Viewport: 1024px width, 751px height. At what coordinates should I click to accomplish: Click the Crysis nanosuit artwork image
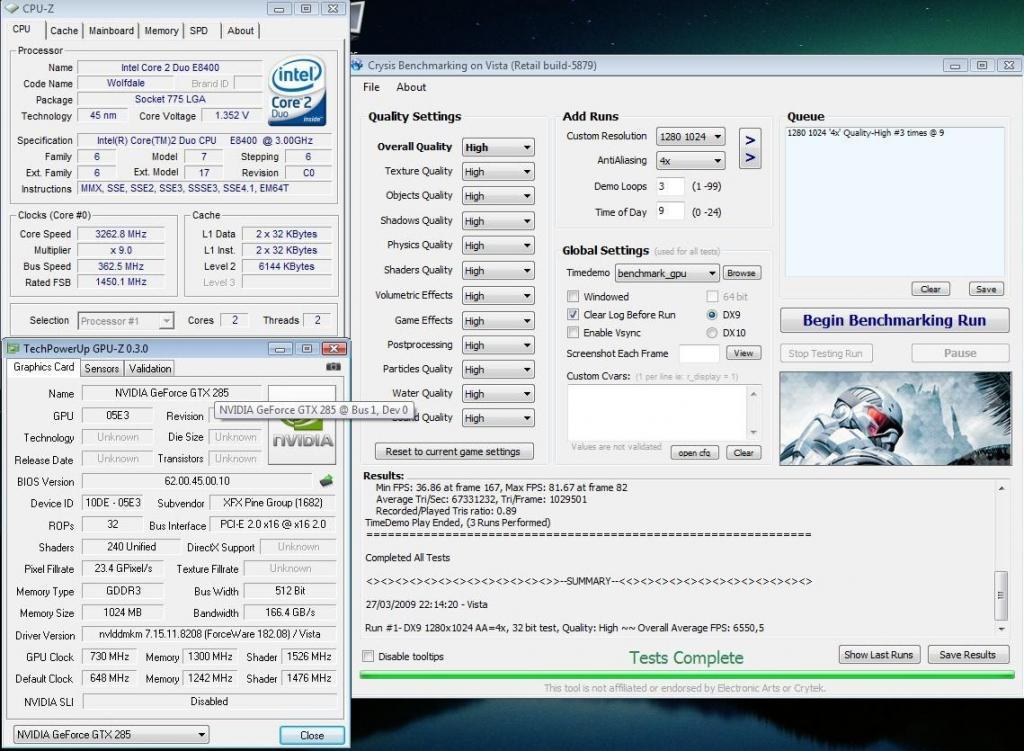coord(895,419)
